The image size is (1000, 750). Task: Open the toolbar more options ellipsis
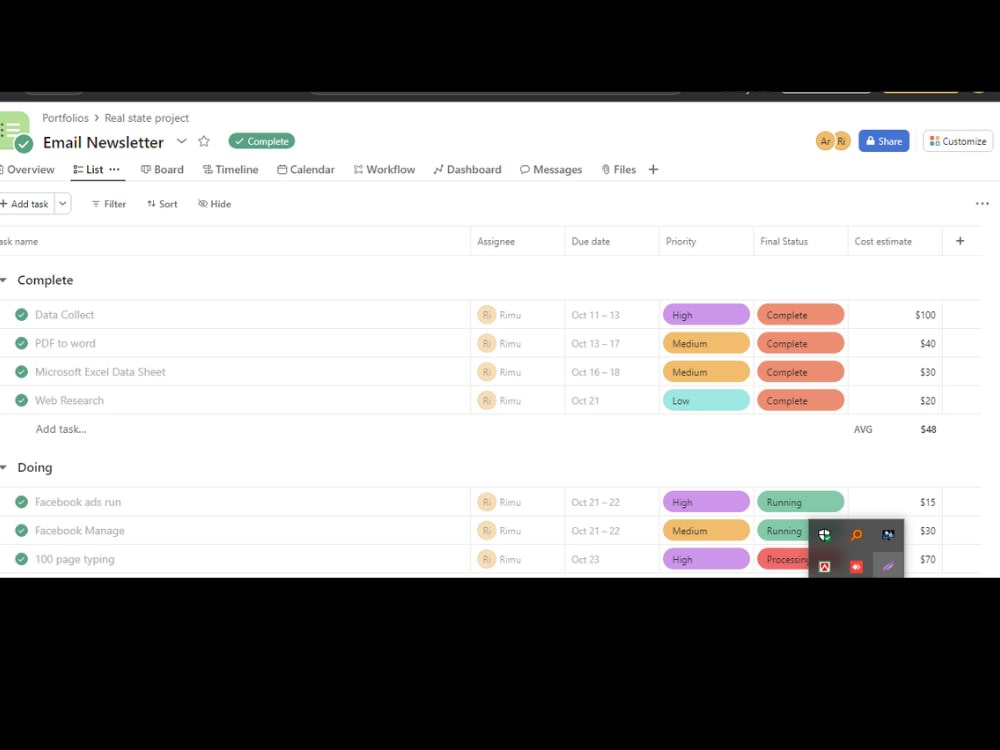[982, 204]
